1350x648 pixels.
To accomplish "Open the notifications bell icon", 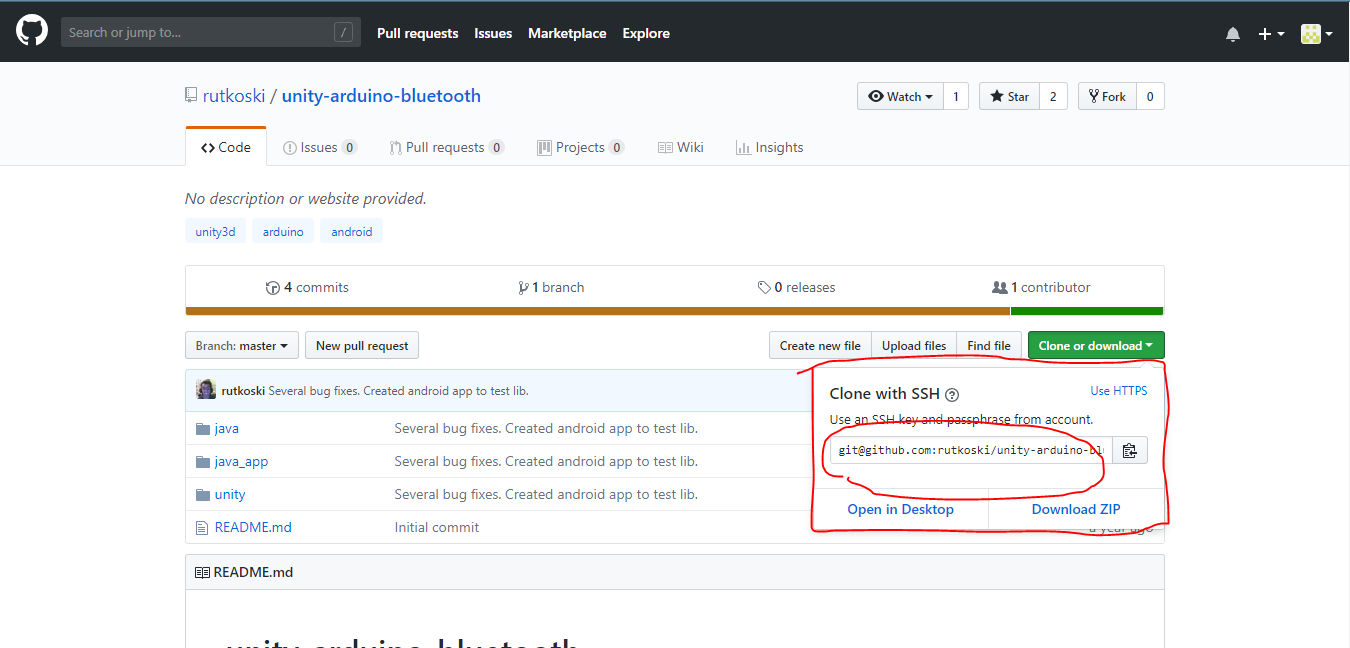I will pyautogui.click(x=1233, y=34).
